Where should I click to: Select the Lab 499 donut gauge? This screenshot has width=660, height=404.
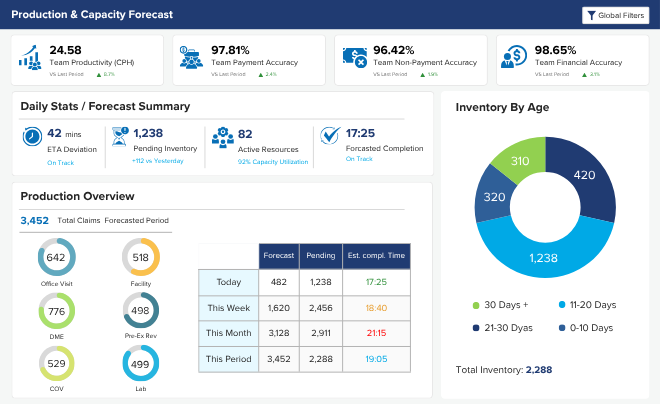click(x=141, y=363)
